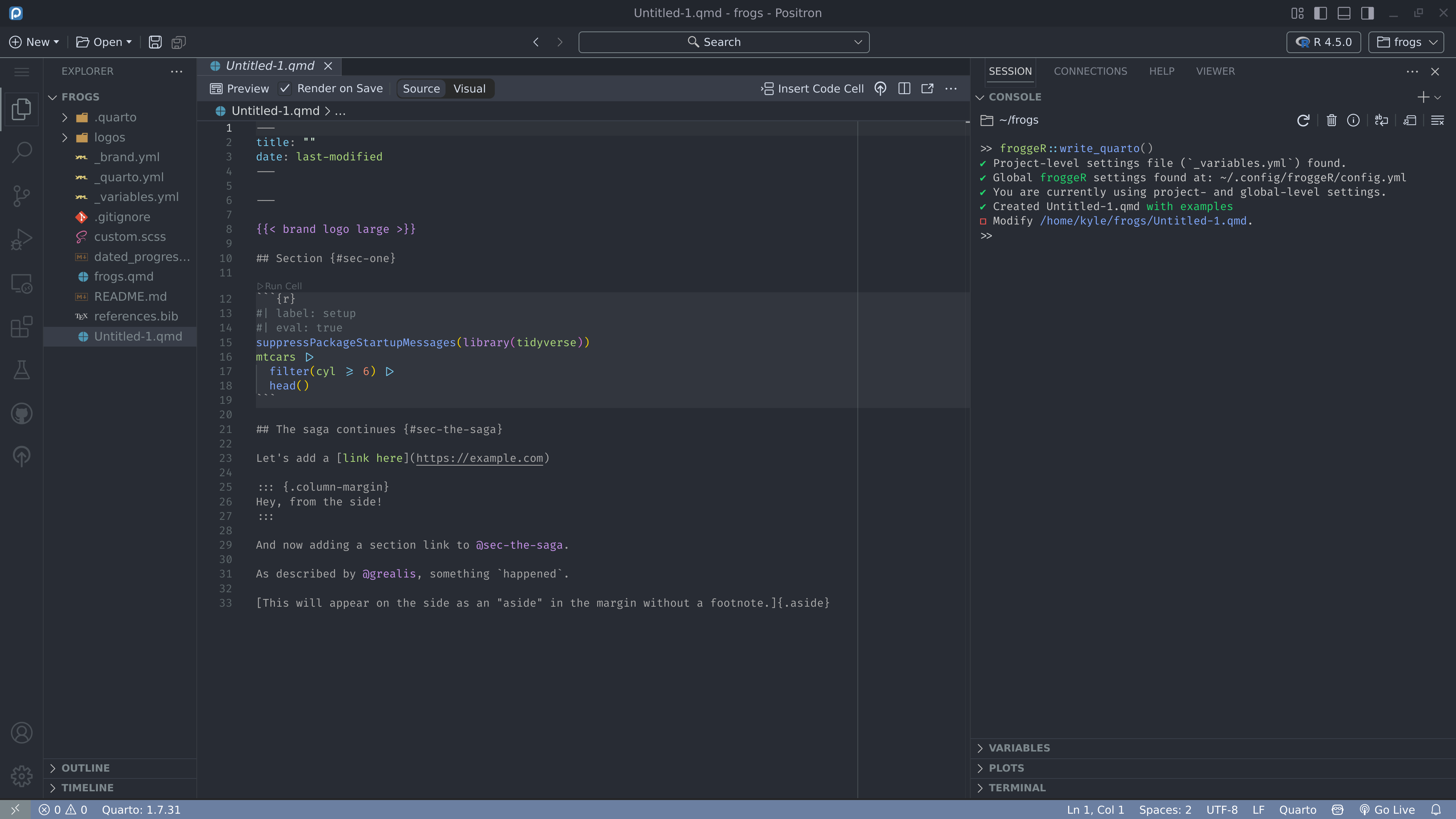Viewport: 1456px width, 819px height.
Task: Click /home/kyle/frogs/Untitled-1.qmd path in console
Action: [x=1143, y=221]
